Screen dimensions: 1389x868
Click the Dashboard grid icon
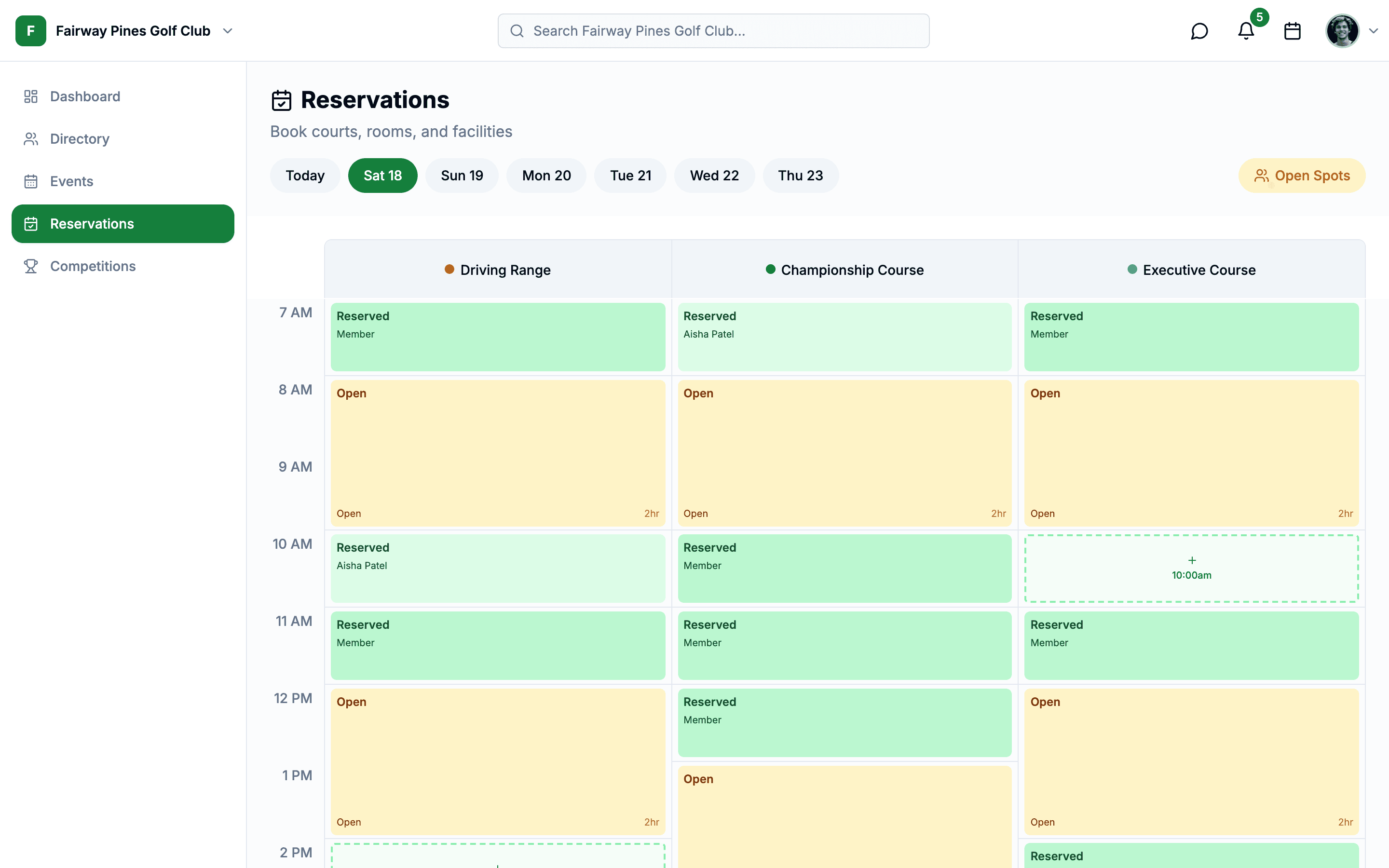coord(31,96)
